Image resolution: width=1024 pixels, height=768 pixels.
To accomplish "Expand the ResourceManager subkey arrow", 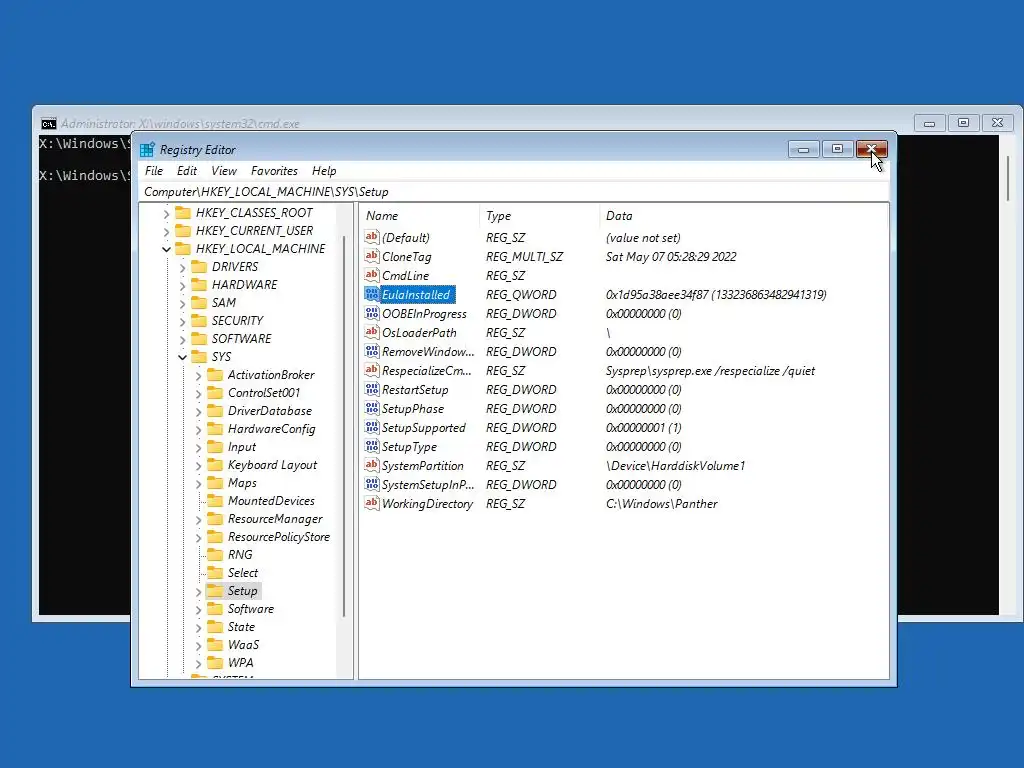I will click(199, 519).
